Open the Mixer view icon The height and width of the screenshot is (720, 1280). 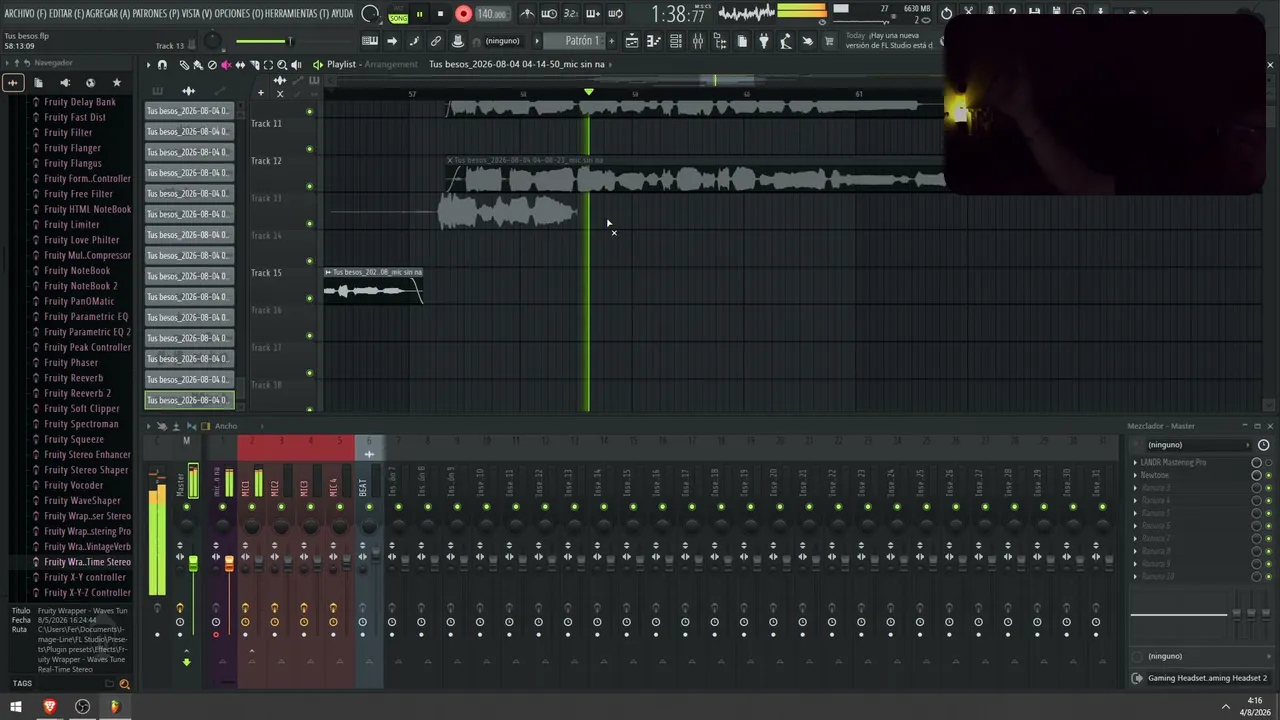click(698, 41)
